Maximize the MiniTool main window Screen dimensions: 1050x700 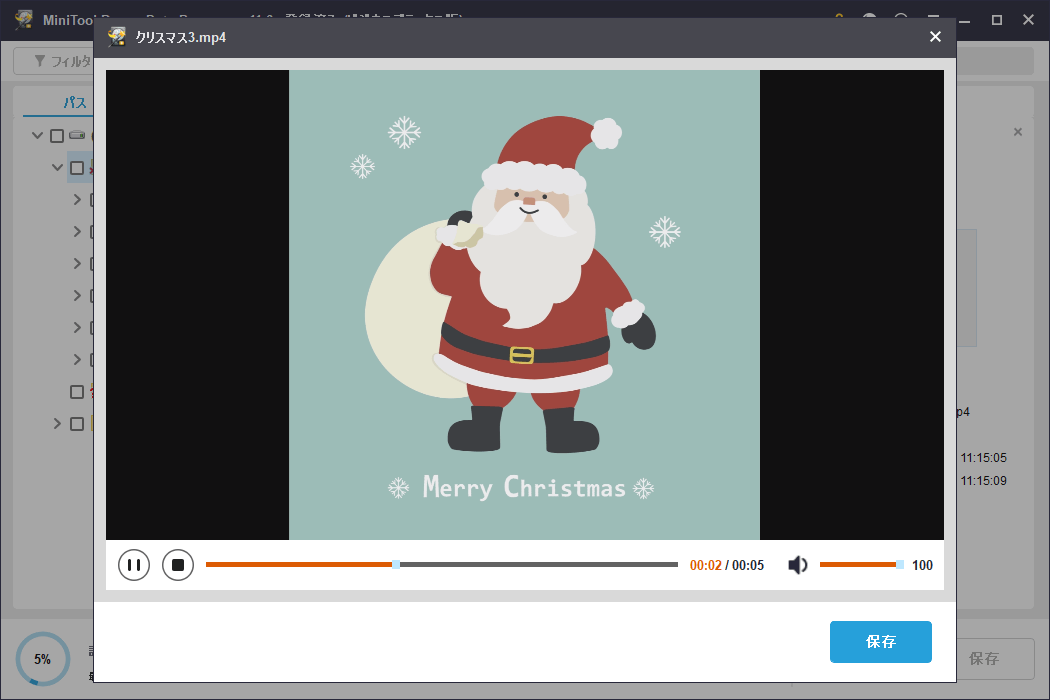click(996, 20)
